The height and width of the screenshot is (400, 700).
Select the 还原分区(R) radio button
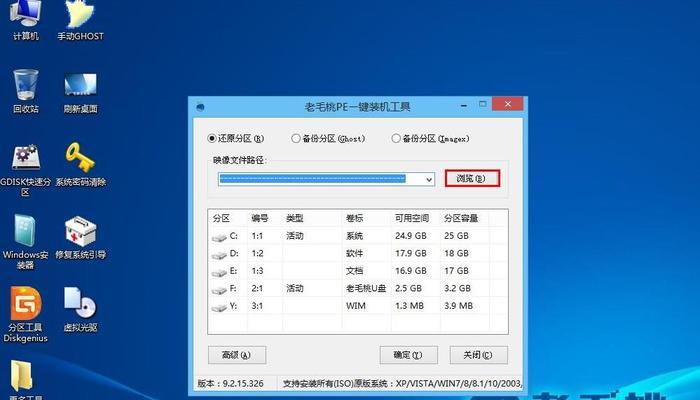(x=212, y=138)
